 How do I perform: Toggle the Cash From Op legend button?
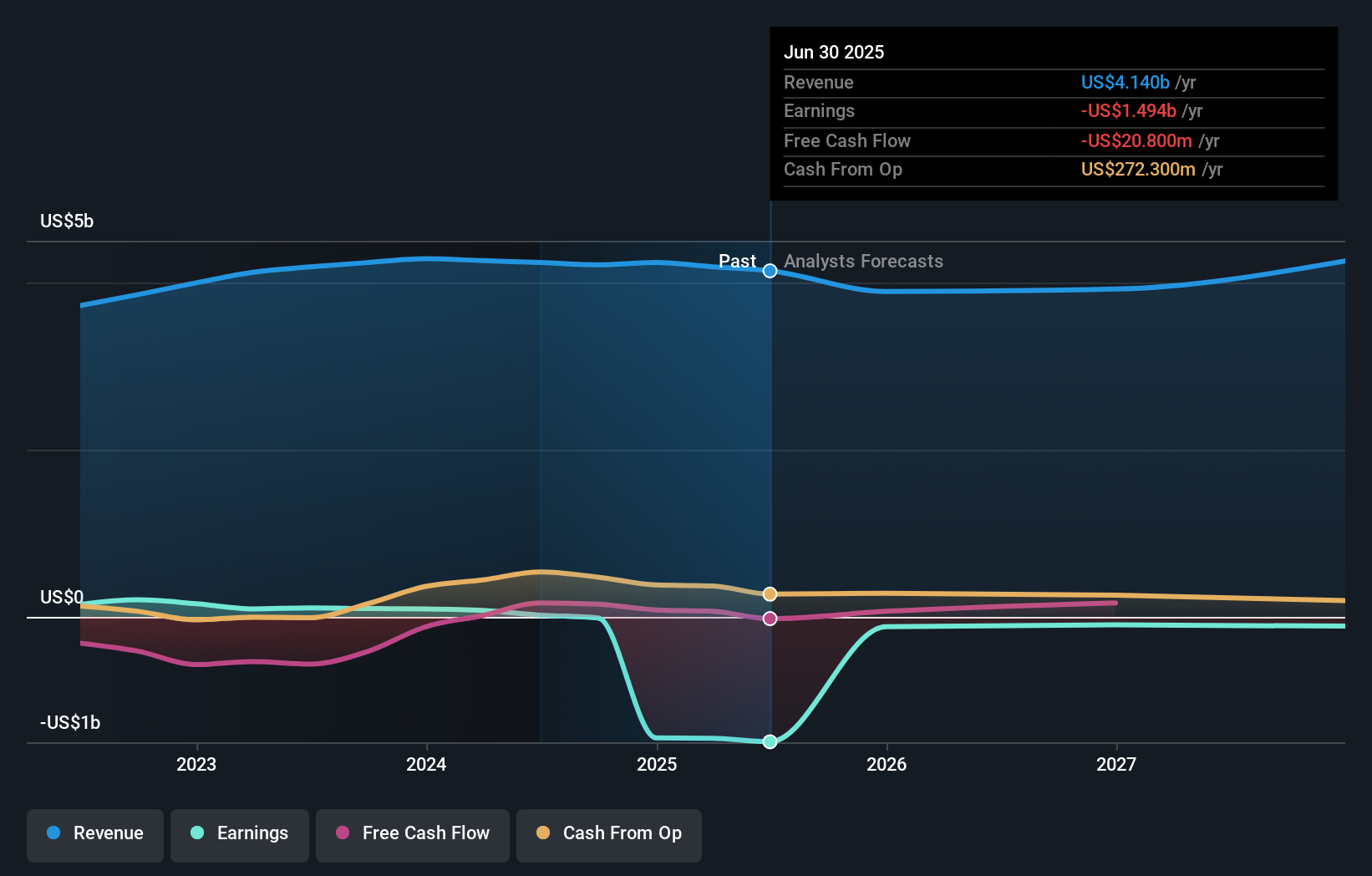click(x=609, y=835)
